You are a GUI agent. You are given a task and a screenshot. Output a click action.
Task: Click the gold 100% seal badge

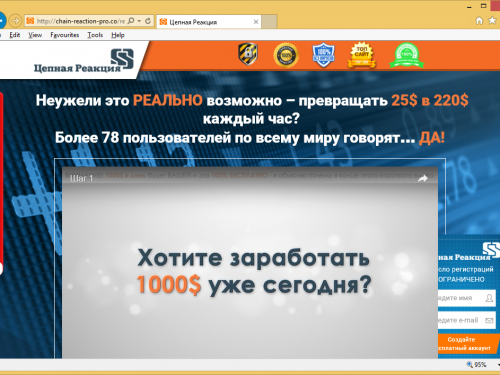point(286,55)
